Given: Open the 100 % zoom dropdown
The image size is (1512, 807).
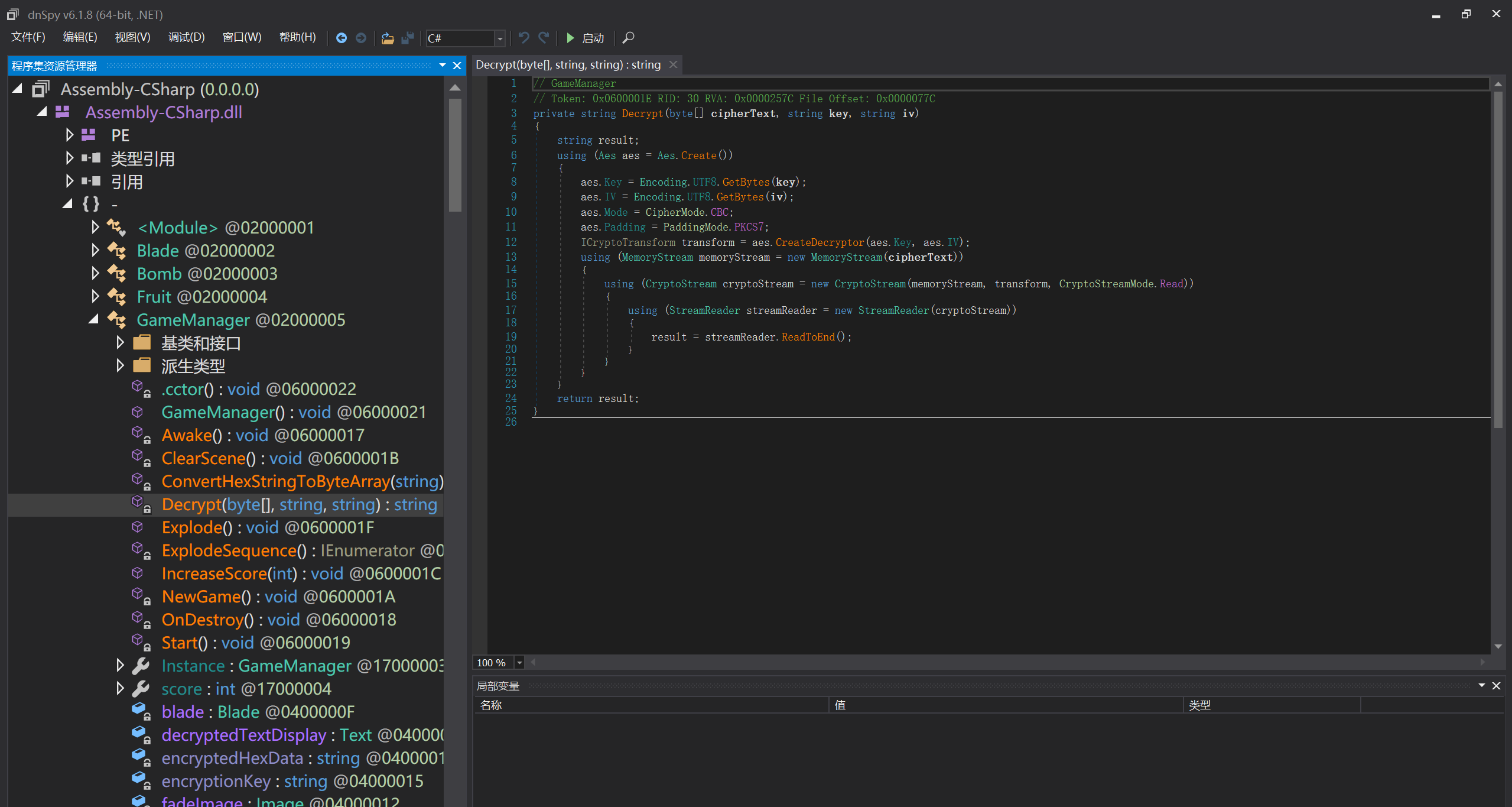Looking at the screenshot, I should pos(519,663).
